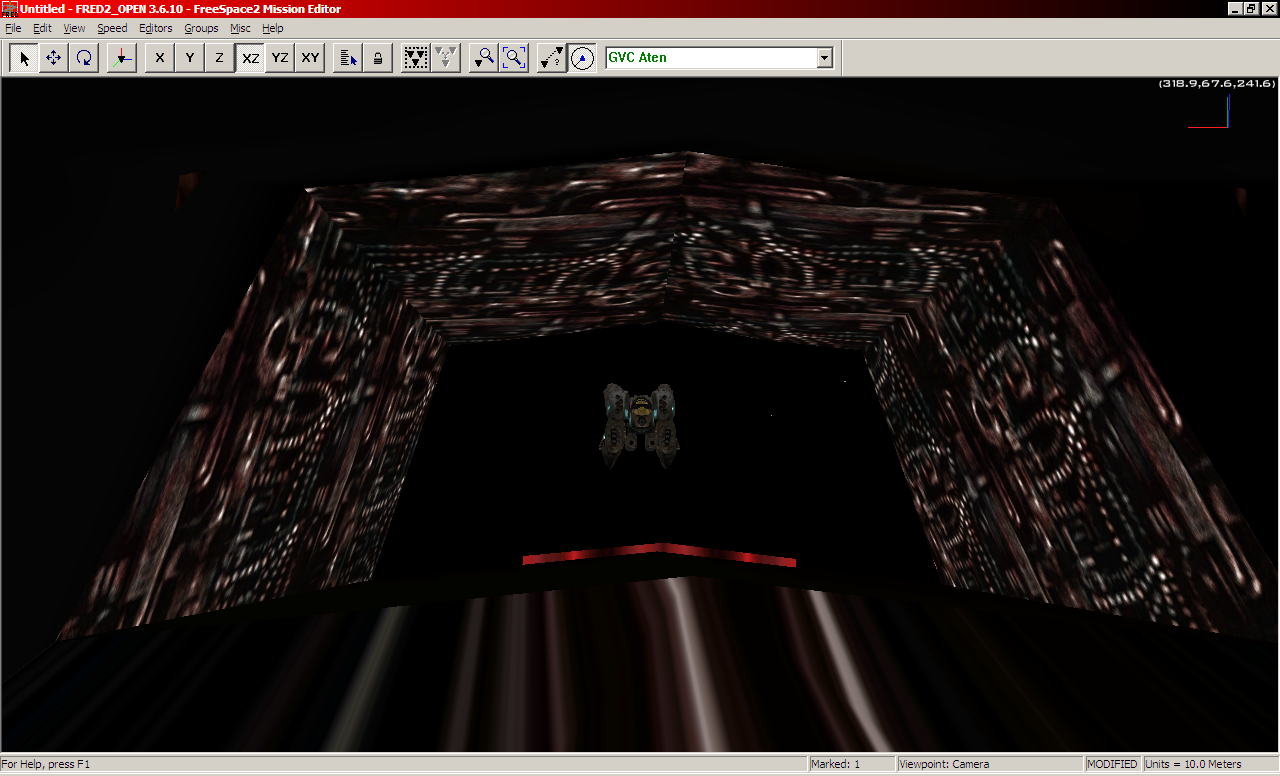Constrain movement to the Z axis
Screen dimensions: 1280x776
point(220,58)
